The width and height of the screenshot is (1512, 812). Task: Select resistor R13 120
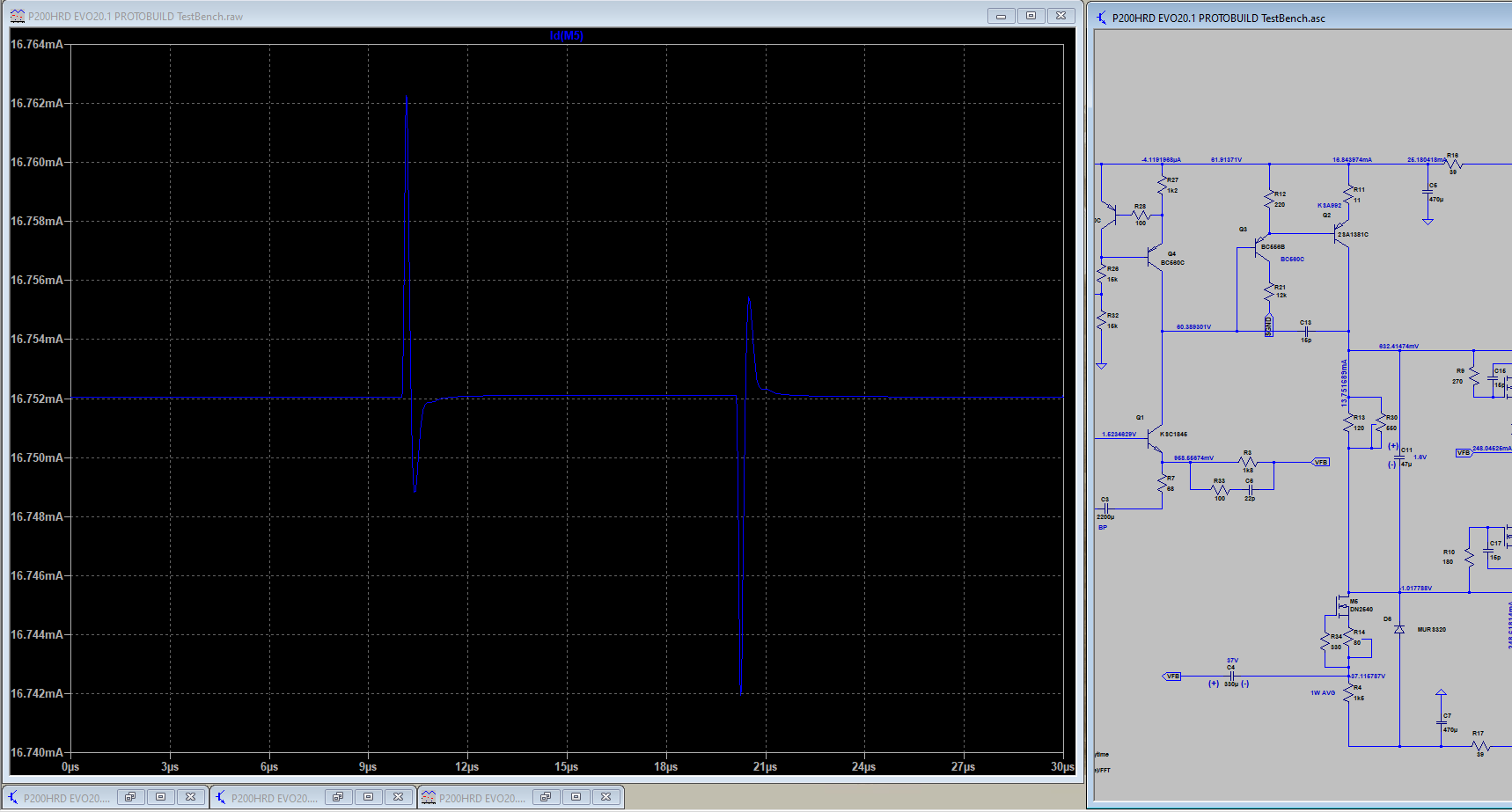1348,423
